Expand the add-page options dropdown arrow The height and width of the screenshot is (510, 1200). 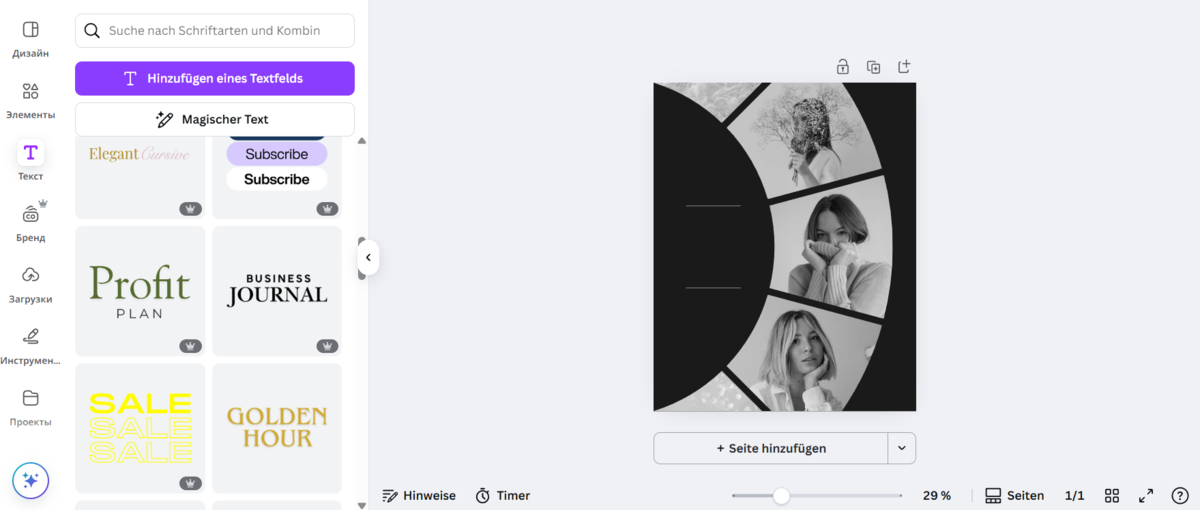pos(901,448)
